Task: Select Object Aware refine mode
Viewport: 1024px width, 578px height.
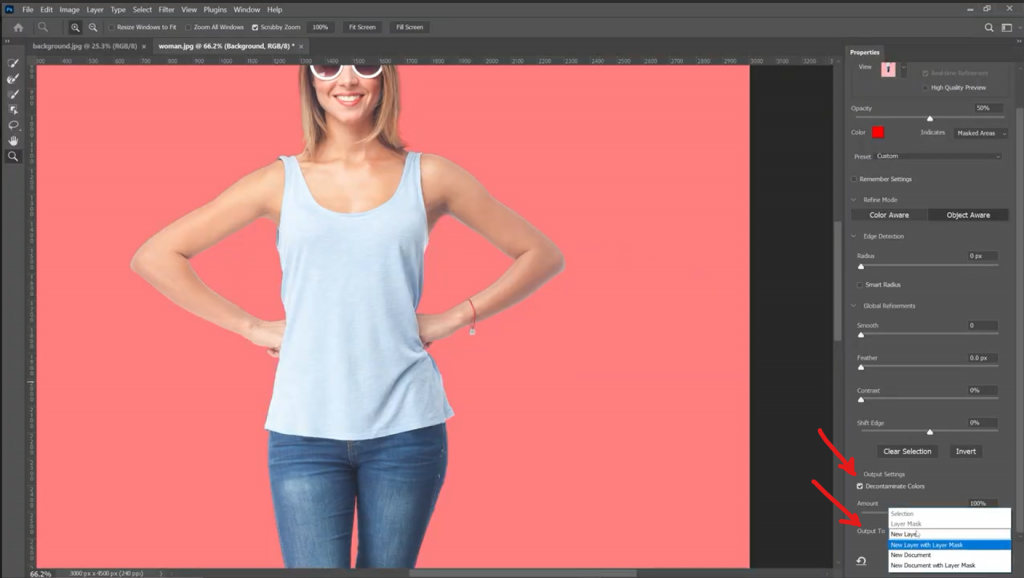Action: [x=968, y=215]
